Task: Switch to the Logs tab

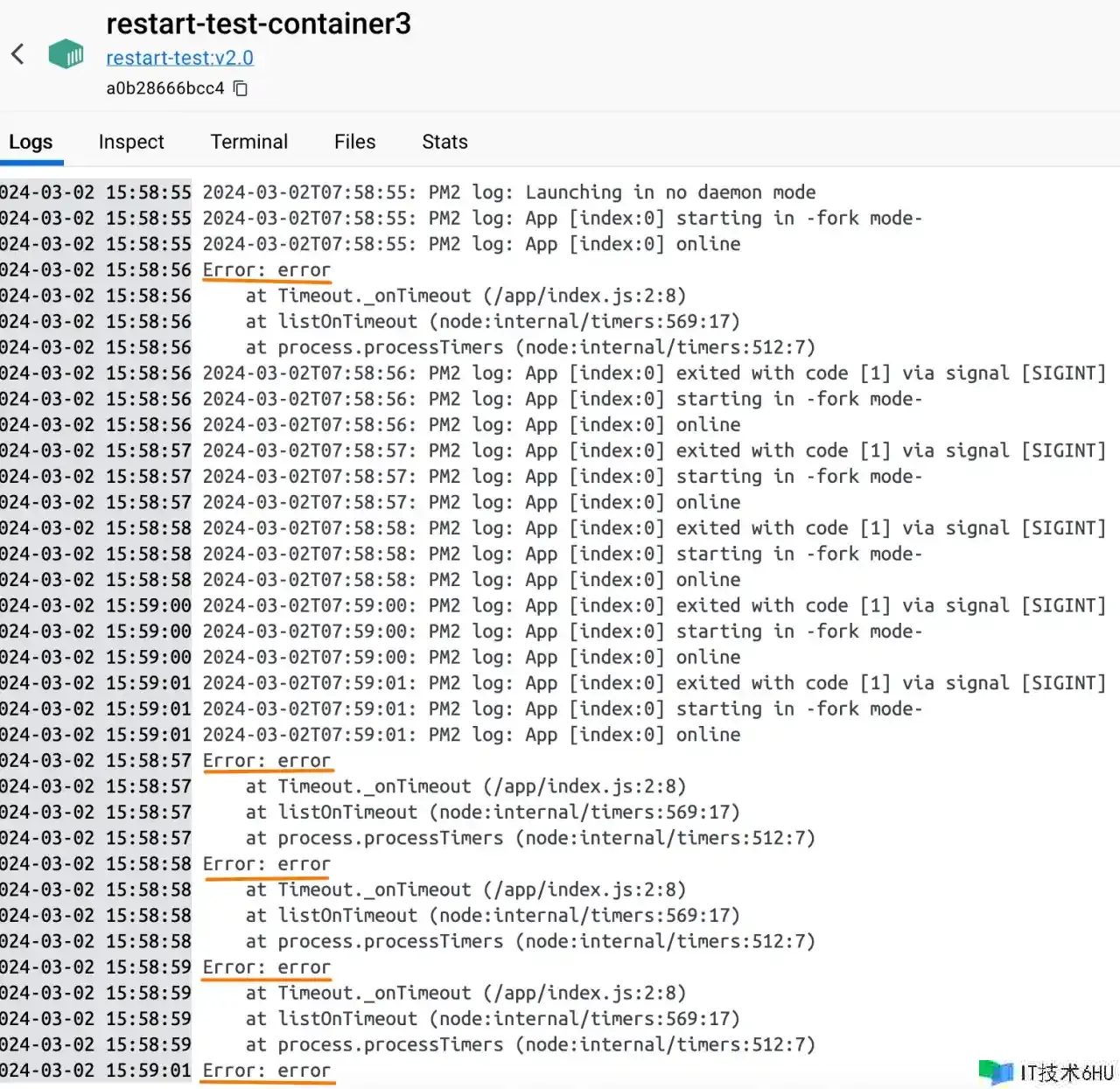Action: click(x=31, y=142)
